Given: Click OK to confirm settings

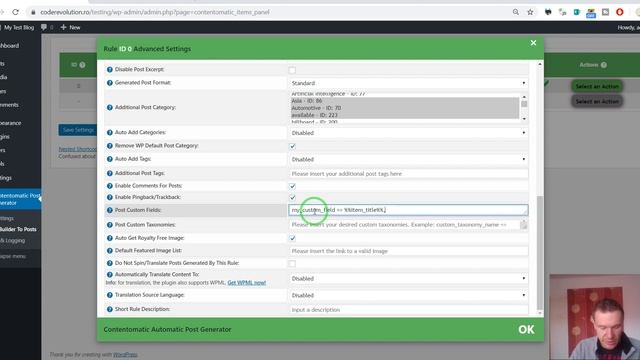Looking at the screenshot, I should [526, 329].
